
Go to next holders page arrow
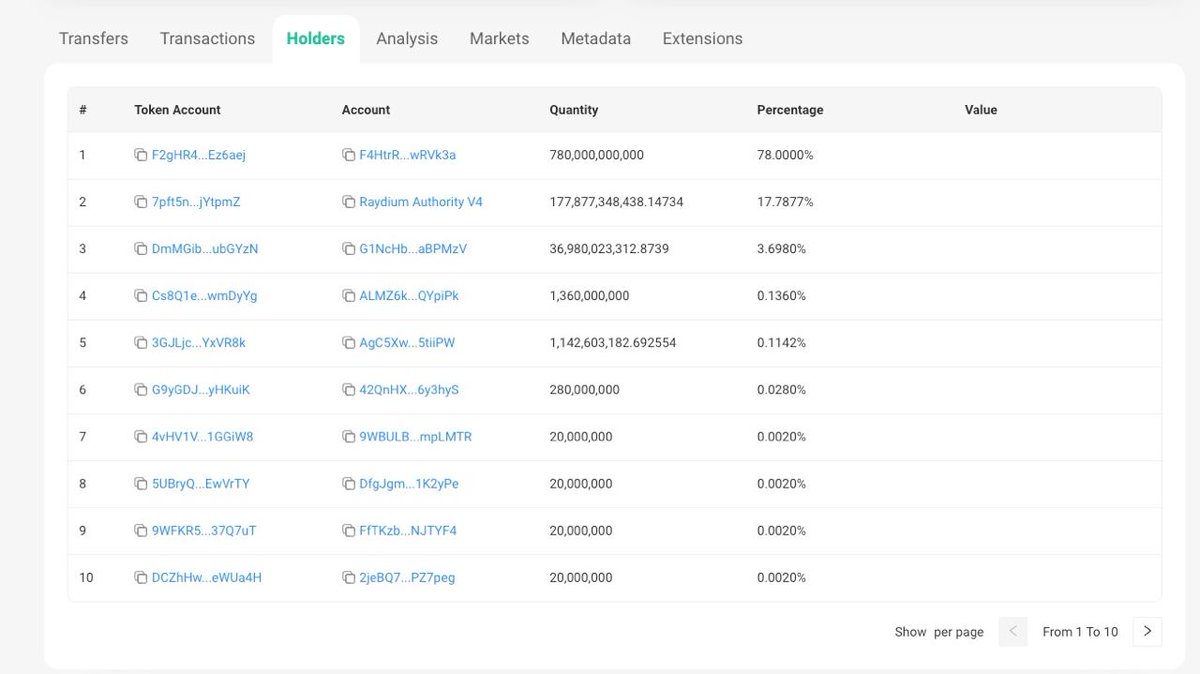pyautogui.click(x=1147, y=631)
